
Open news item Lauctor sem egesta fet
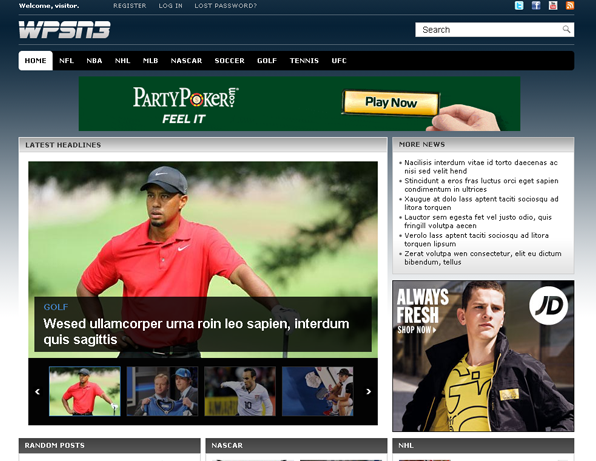478,222
